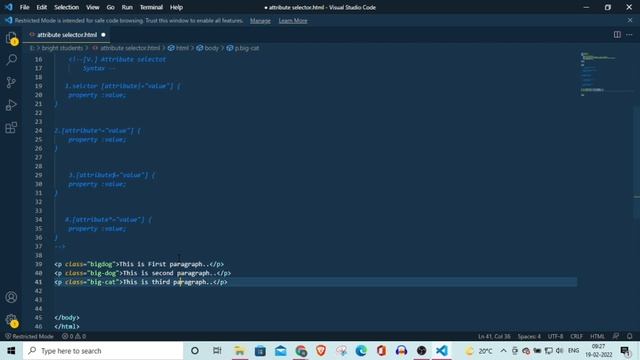
Task: Click the attribute selector.html breadcrumb
Action: 130,48
